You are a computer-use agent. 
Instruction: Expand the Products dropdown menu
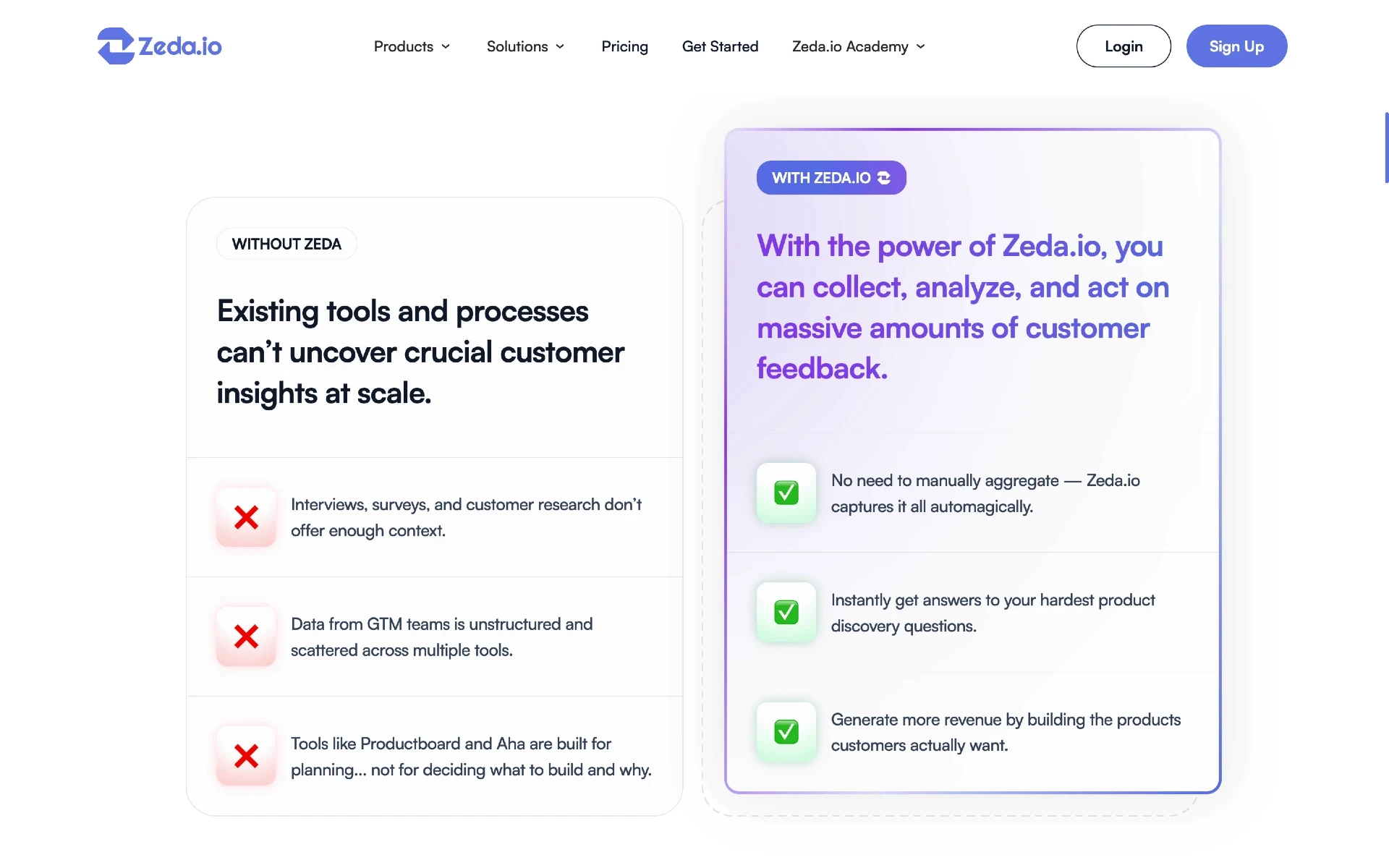[x=410, y=45]
